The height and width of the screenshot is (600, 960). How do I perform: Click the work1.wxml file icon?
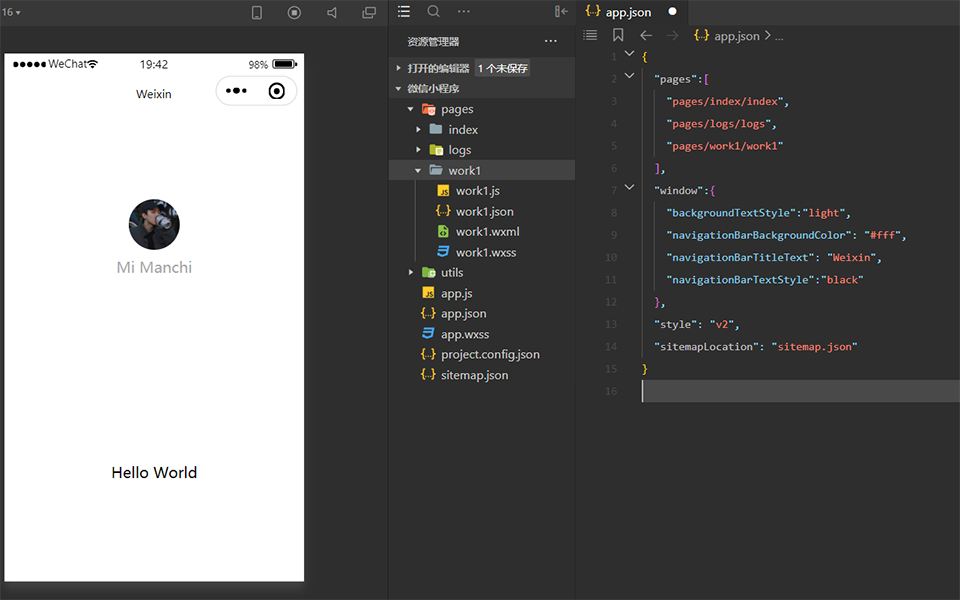click(x=443, y=231)
